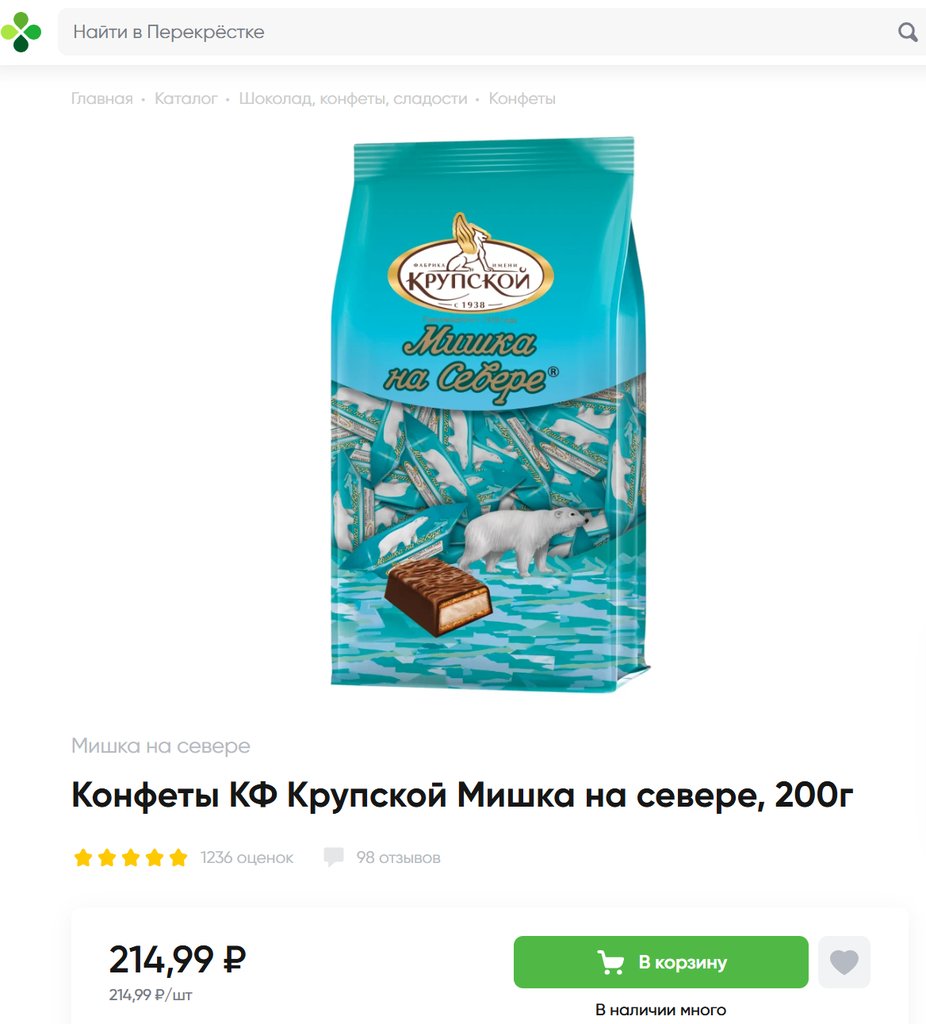926x1024 pixels.
Task: Click the search magnifier icon
Action: coord(907,32)
